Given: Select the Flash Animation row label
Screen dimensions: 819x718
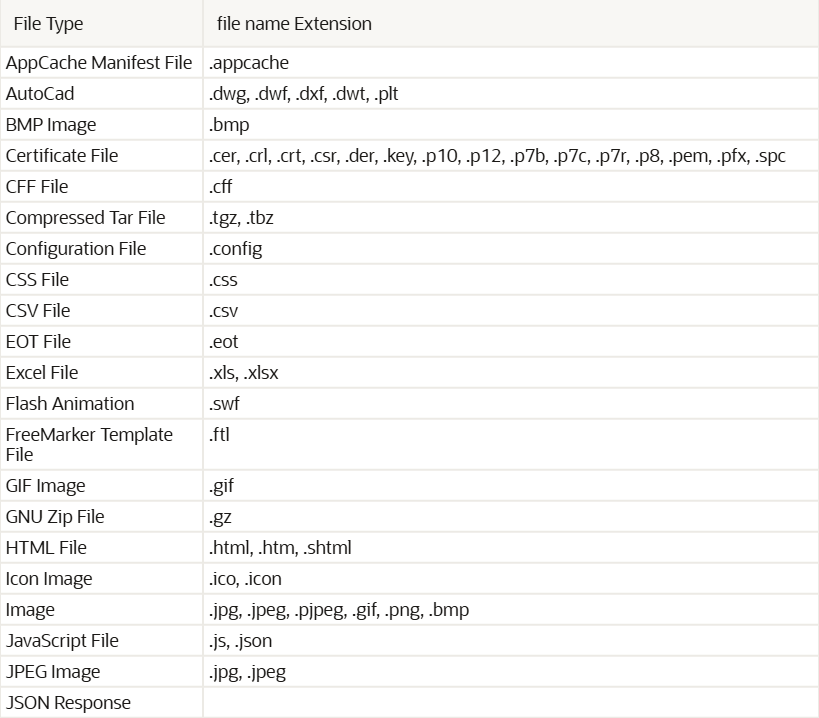Looking at the screenshot, I should 70,404.
